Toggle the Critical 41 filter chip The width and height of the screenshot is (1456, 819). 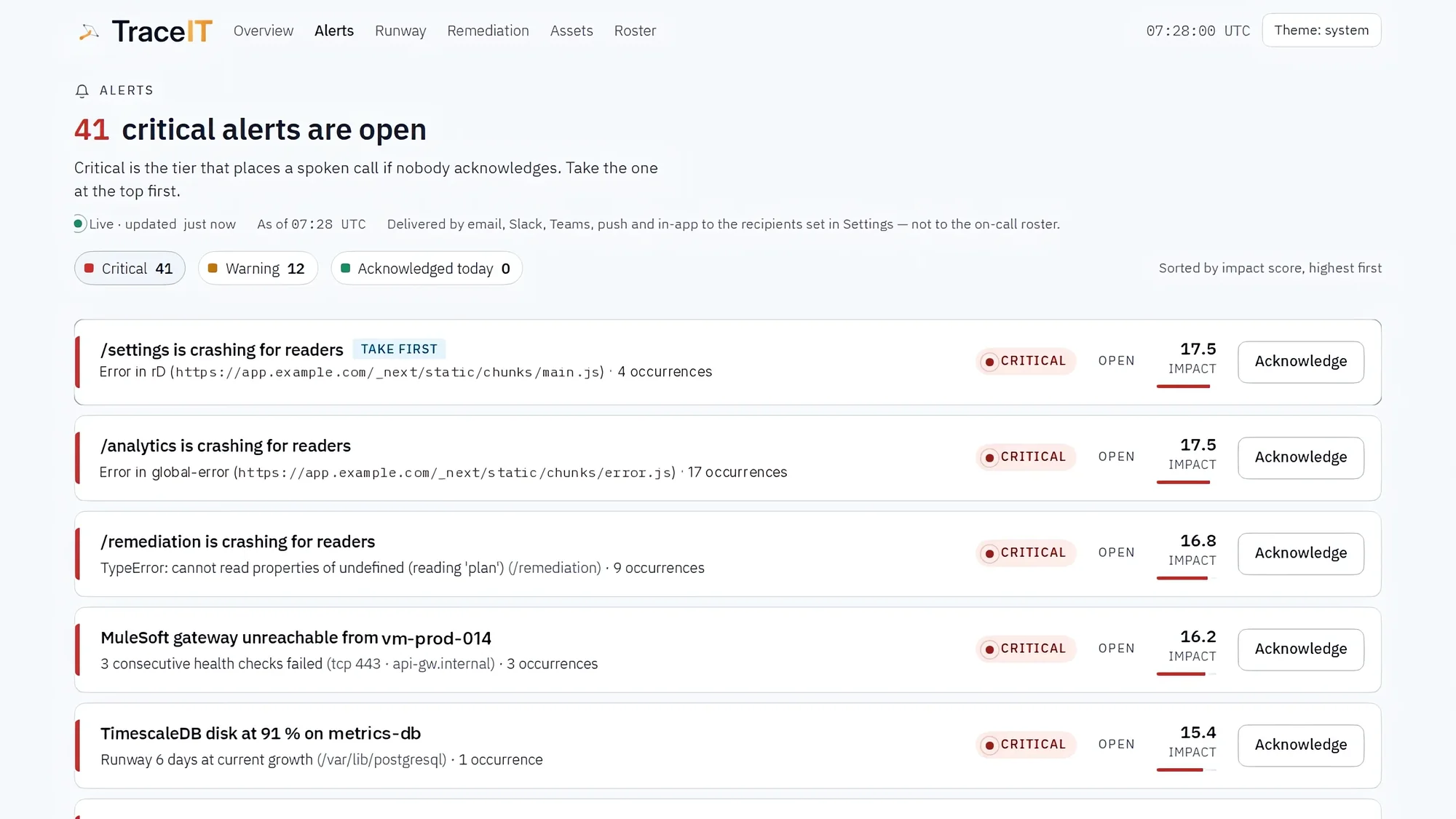tap(130, 269)
